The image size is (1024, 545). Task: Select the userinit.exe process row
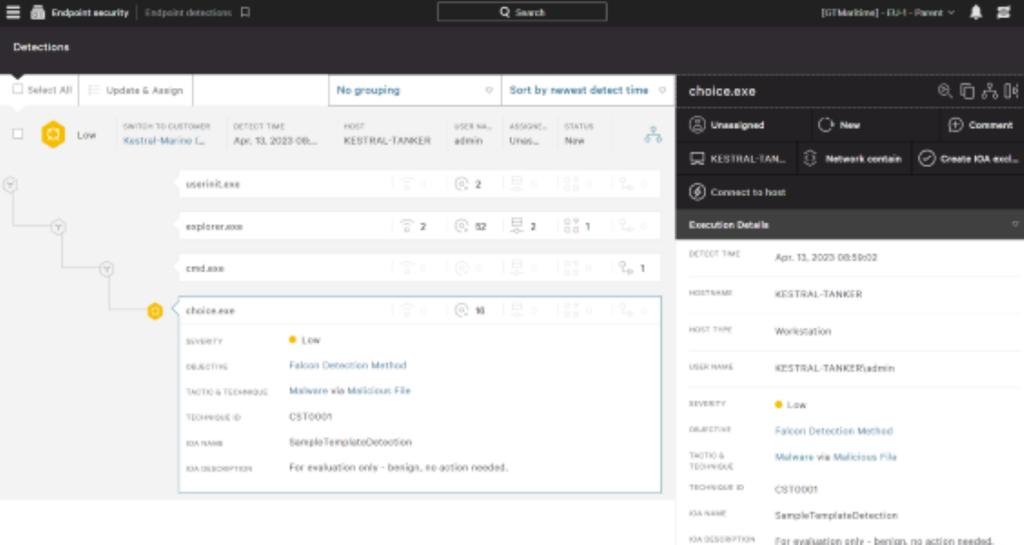[419, 184]
